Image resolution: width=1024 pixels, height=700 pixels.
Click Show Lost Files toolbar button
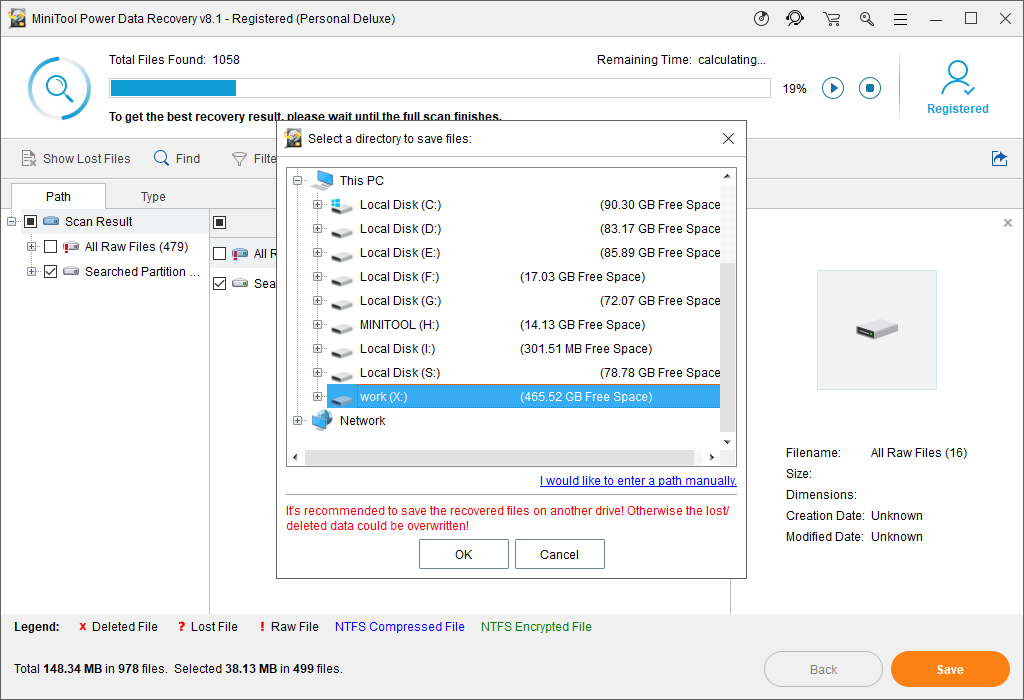pyautogui.click(x=76, y=159)
